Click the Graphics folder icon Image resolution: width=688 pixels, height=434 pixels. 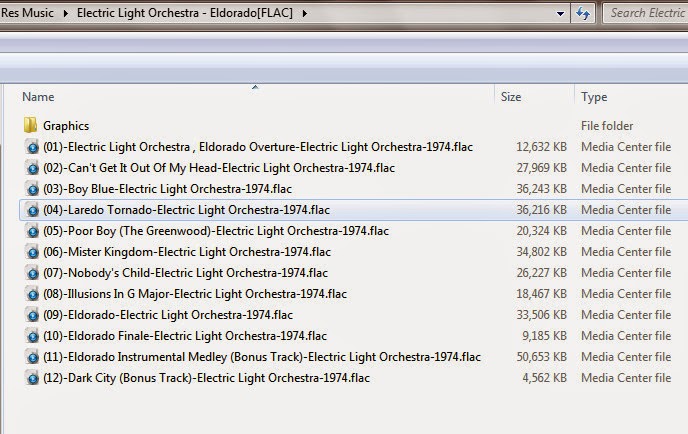coord(31,126)
